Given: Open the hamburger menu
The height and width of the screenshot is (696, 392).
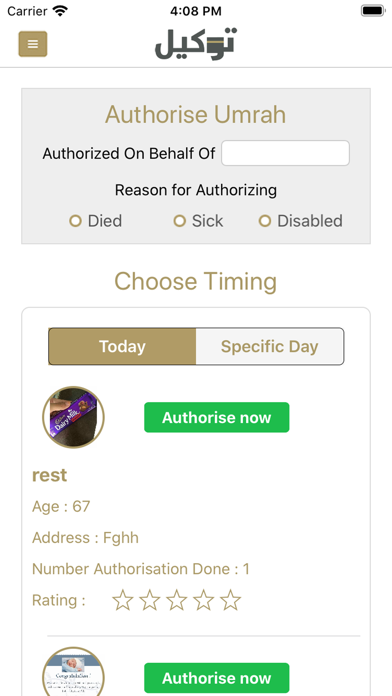Looking at the screenshot, I should click(33, 44).
